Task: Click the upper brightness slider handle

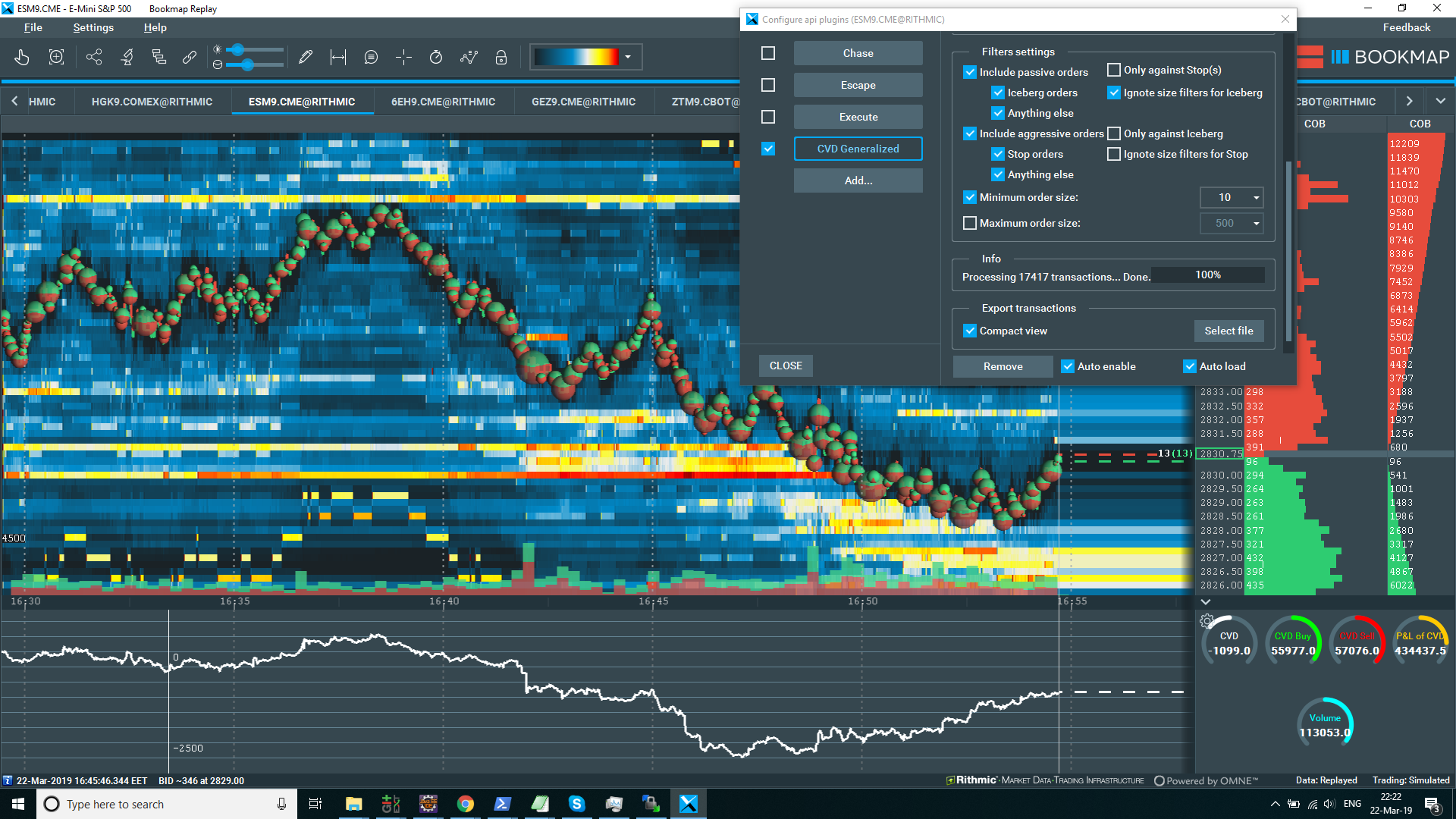Action: click(238, 49)
